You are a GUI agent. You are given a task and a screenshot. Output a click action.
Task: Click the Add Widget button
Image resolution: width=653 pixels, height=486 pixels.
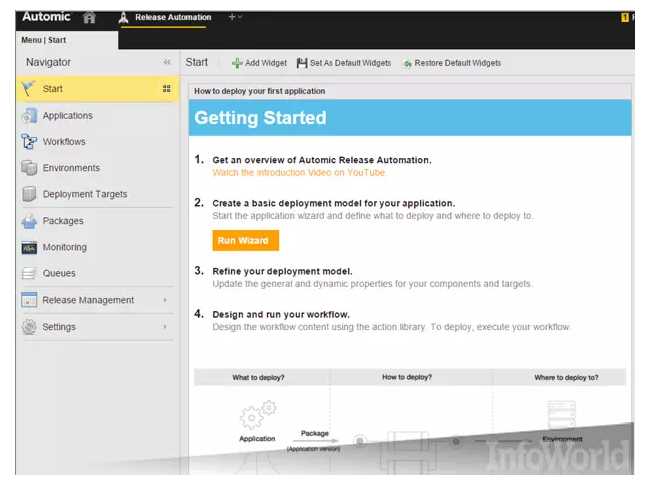coord(259,63)
